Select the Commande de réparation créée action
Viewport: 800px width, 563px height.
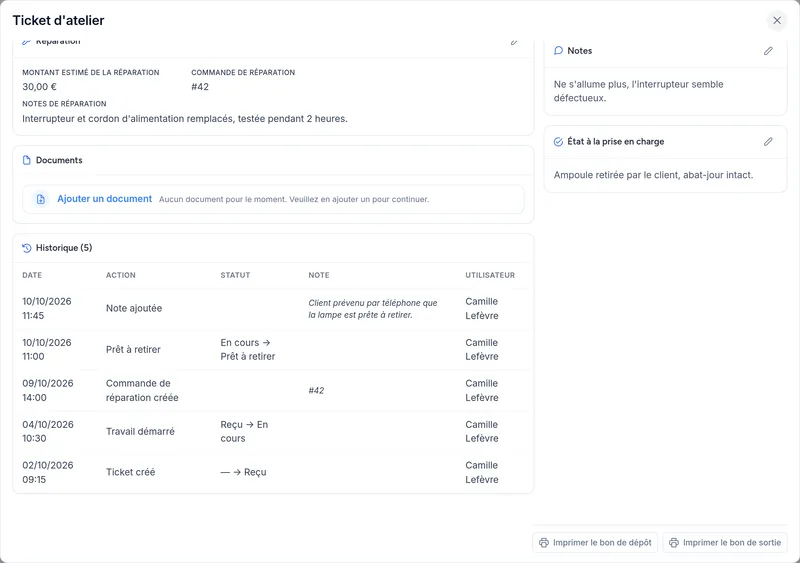pos(142,390)
